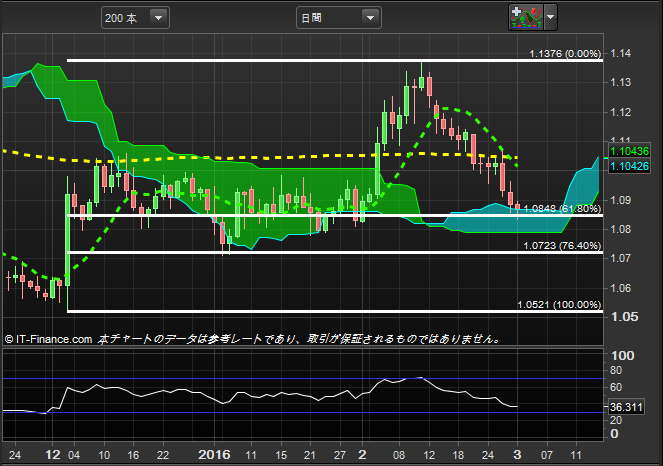The height and width of the screenshot is (466, 663).
Task: Click the IT-Finance.com copyright text
Action: (48, 339)
